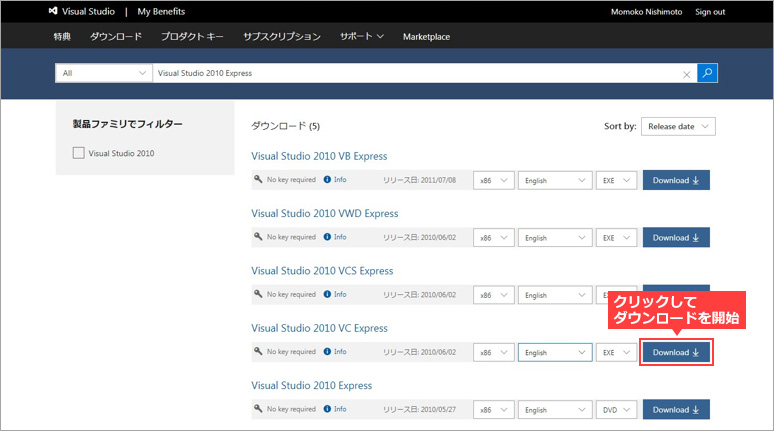The width and height of the screenshot is (774, 431).
Task: Open the サブスクリプション menu item
Action: pyautogui.click(x=282, y=37)
